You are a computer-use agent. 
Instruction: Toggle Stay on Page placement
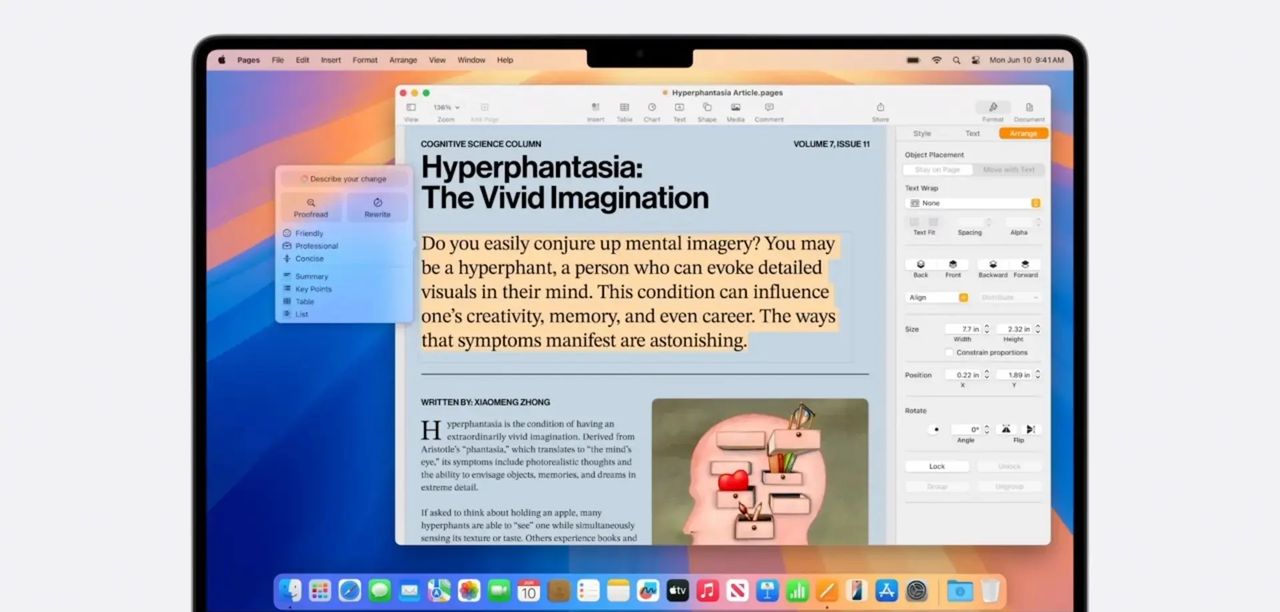click(x=936, y=169)
